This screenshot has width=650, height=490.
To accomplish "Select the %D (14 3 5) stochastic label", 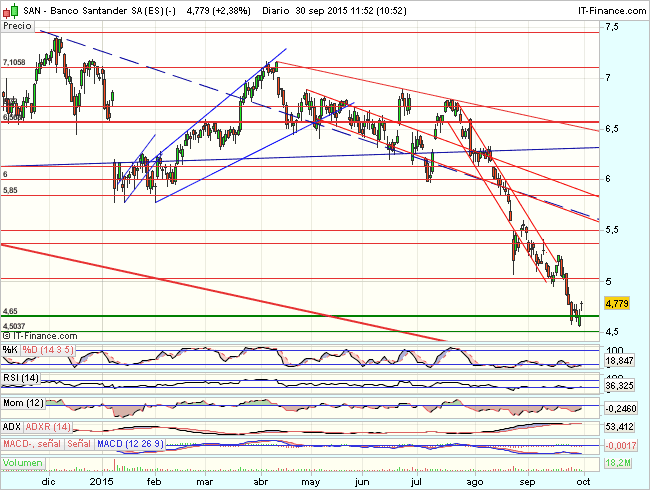I will 48,350.
